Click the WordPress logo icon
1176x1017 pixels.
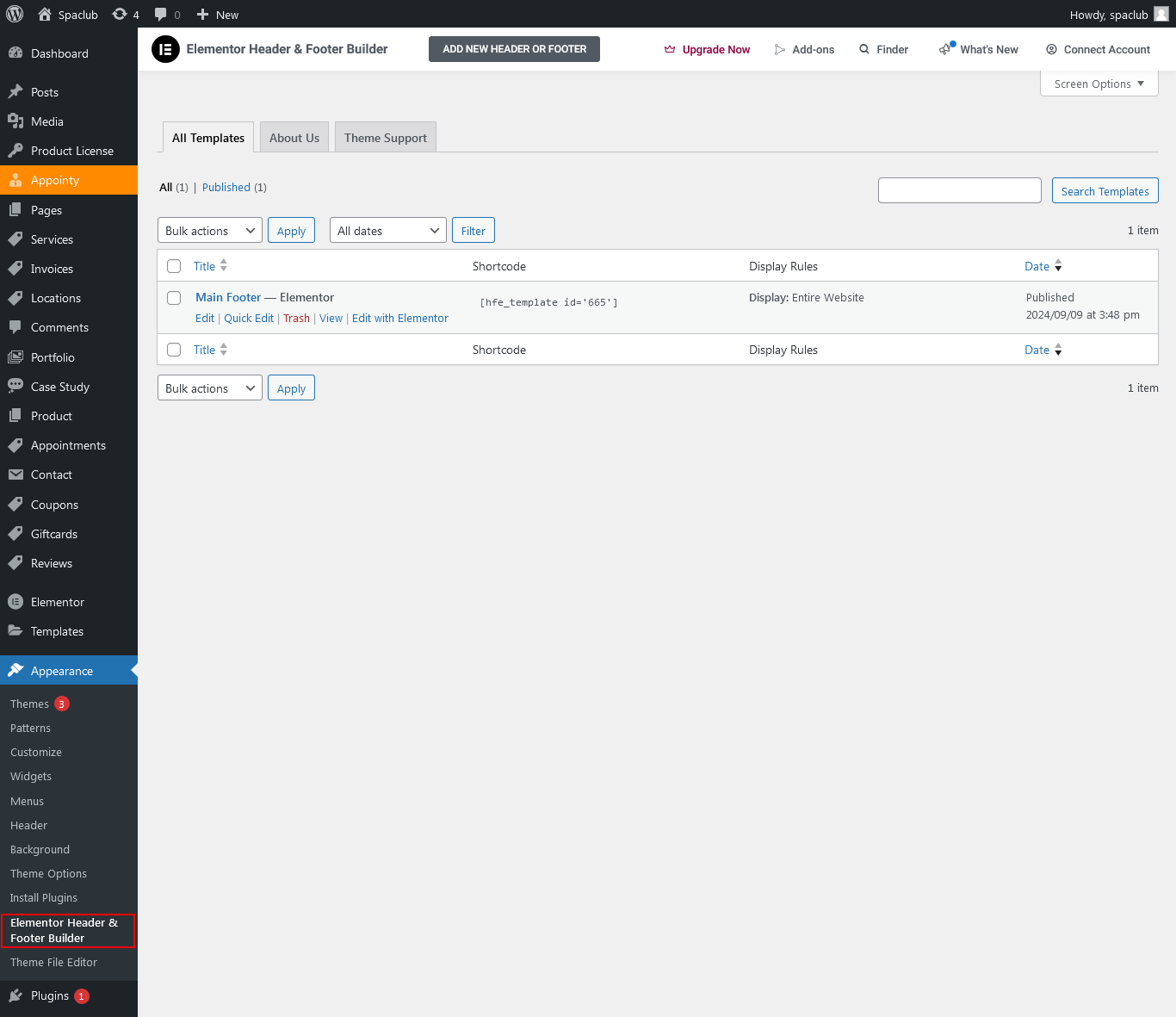(15, 14)
